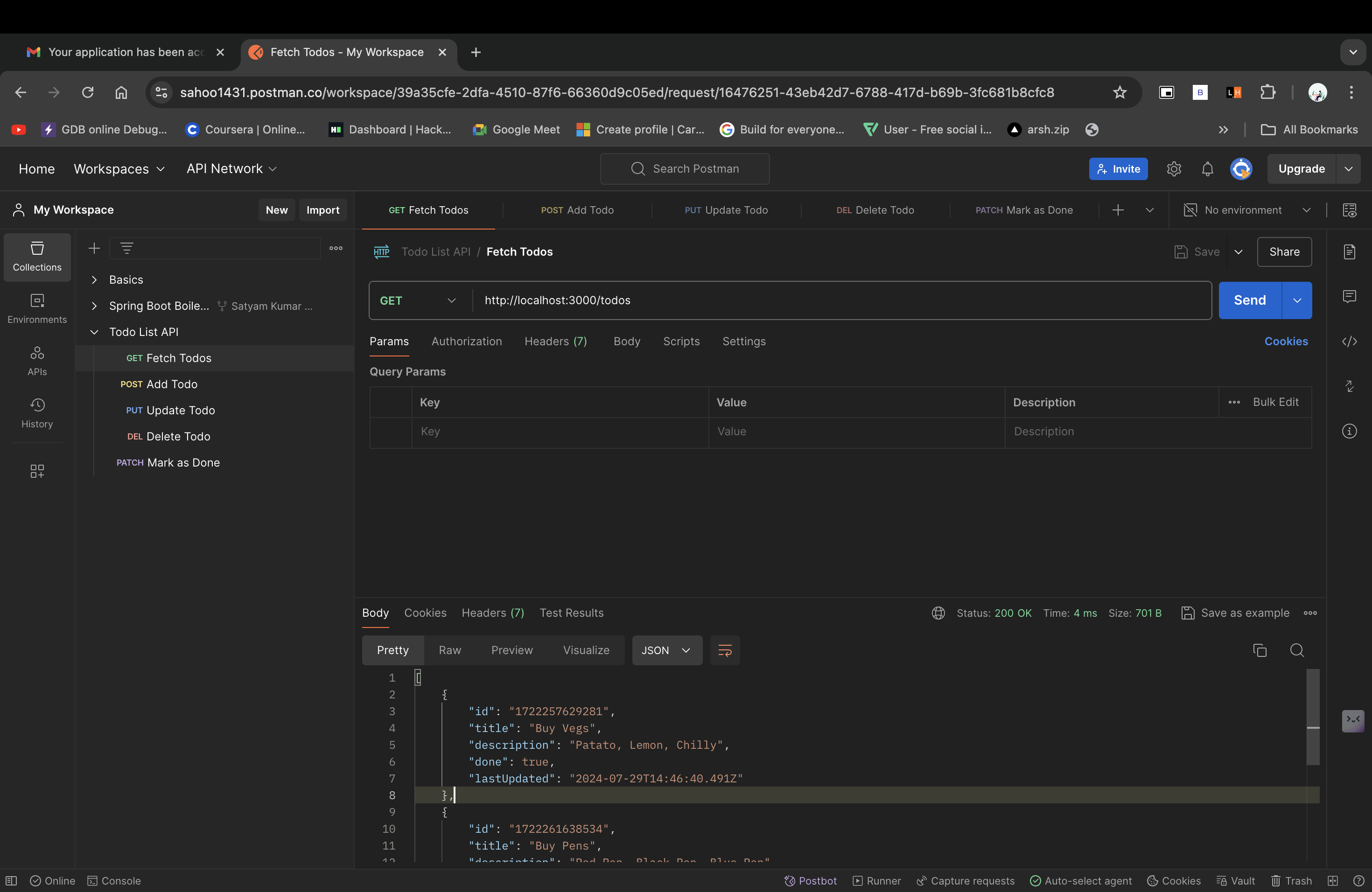Collapse the Todo List API collection
Screen dimensions: 1372x892
click(94, 332)
